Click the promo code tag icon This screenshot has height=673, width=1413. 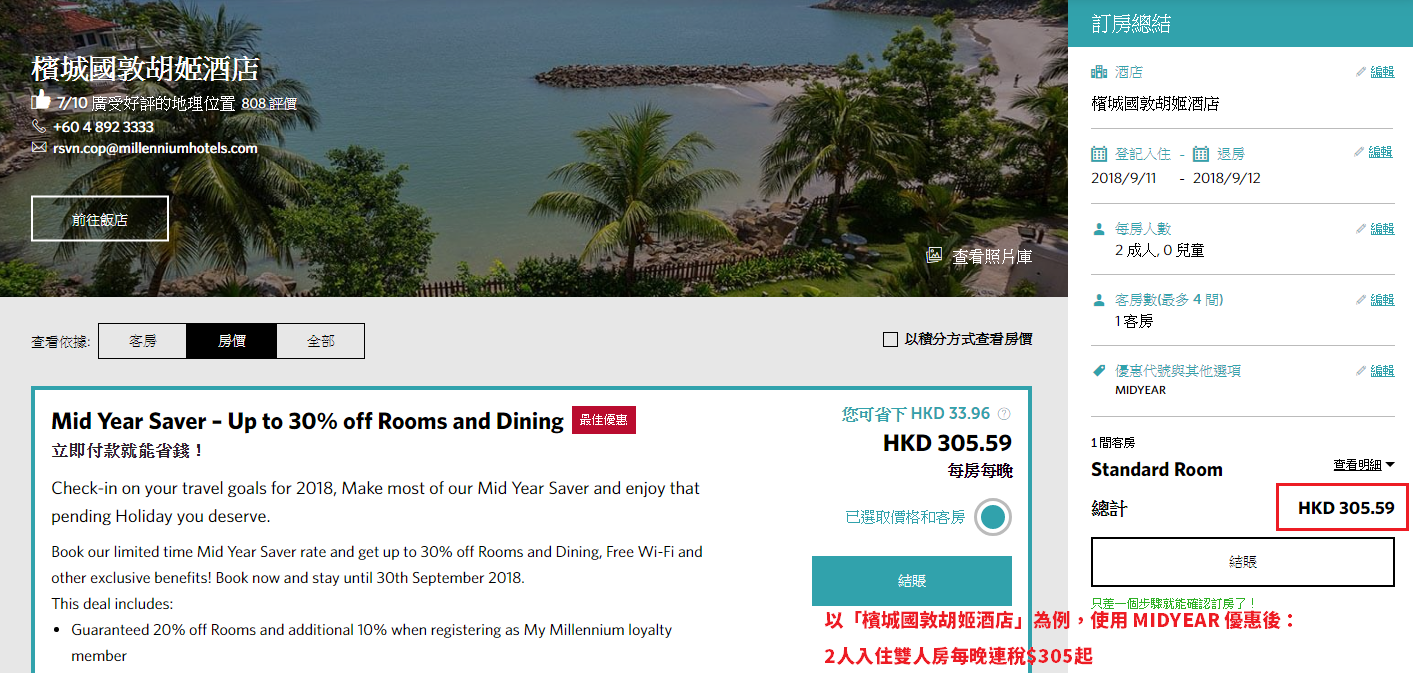(1099, 371)
